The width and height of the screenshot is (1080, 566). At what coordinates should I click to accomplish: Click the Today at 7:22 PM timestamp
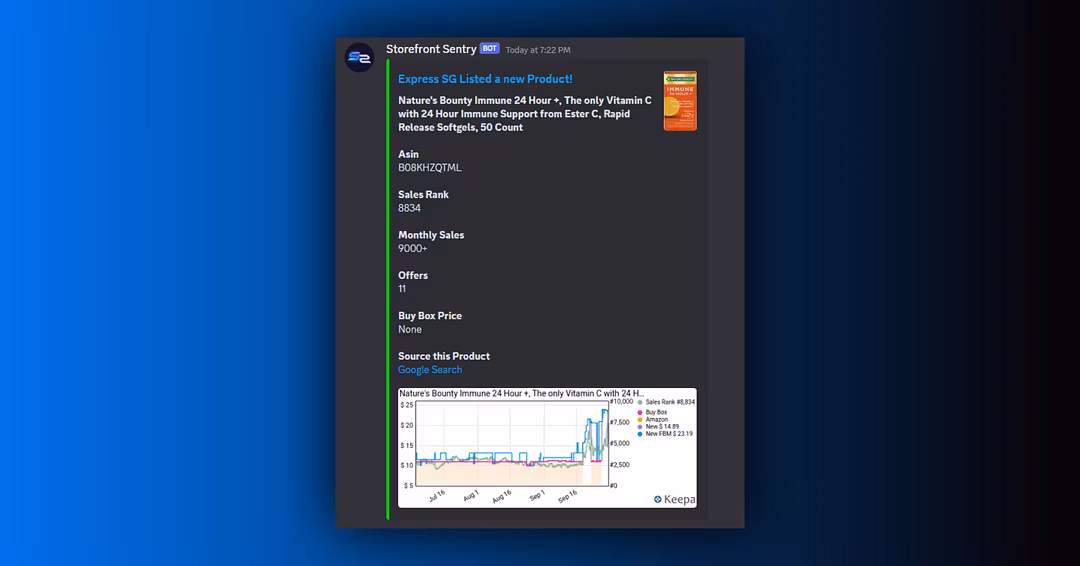point(538,50)
